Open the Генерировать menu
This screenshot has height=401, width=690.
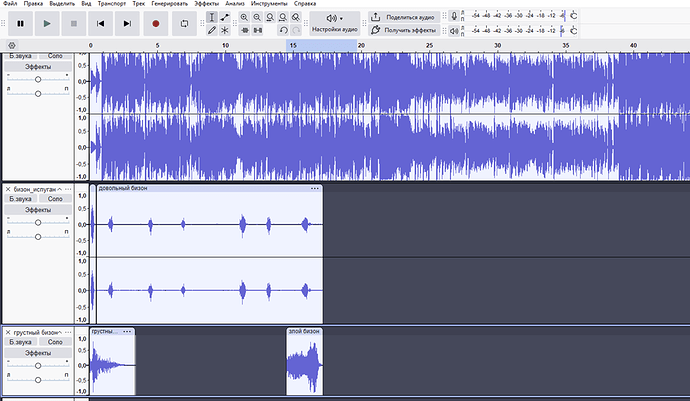pyautogui.click(x=169, y=4)
